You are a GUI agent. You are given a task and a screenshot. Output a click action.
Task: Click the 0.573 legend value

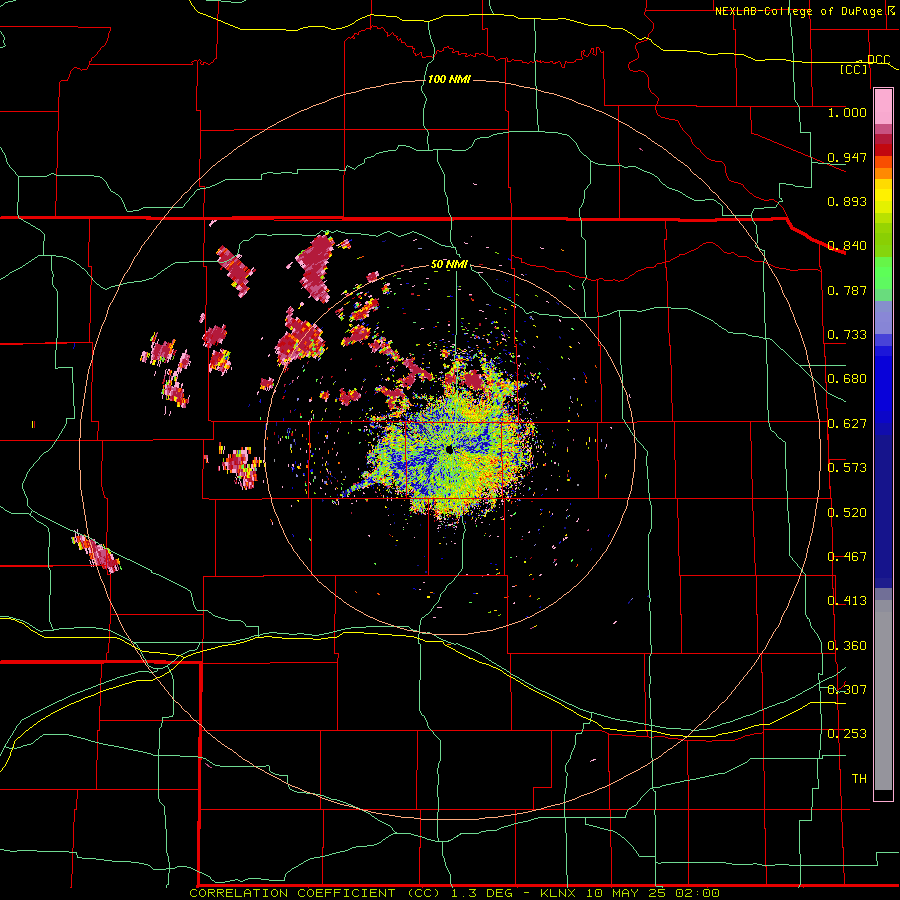tap(847, 468)
